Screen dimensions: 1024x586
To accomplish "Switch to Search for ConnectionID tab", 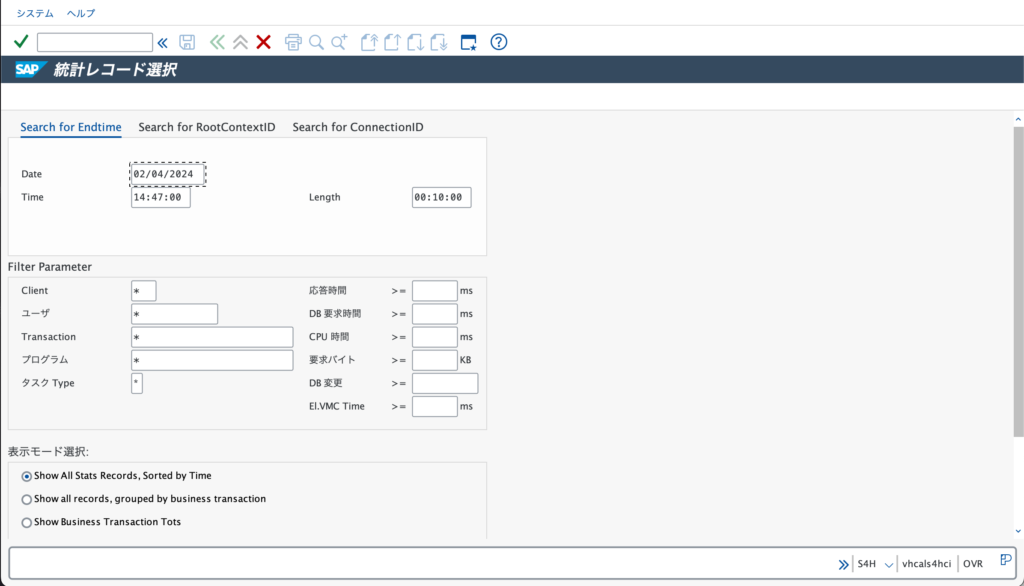I will (357, 127).
